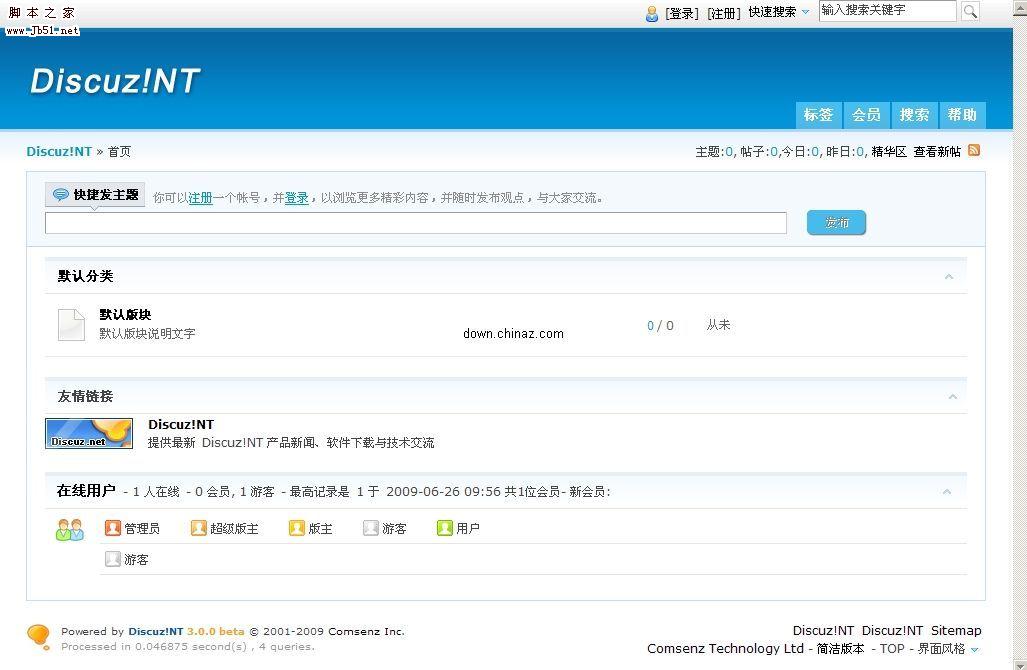Viewport: 1027px width, 670px height.
Task: Click the Sitemap footer link
Action: click(x=956, y=631)
